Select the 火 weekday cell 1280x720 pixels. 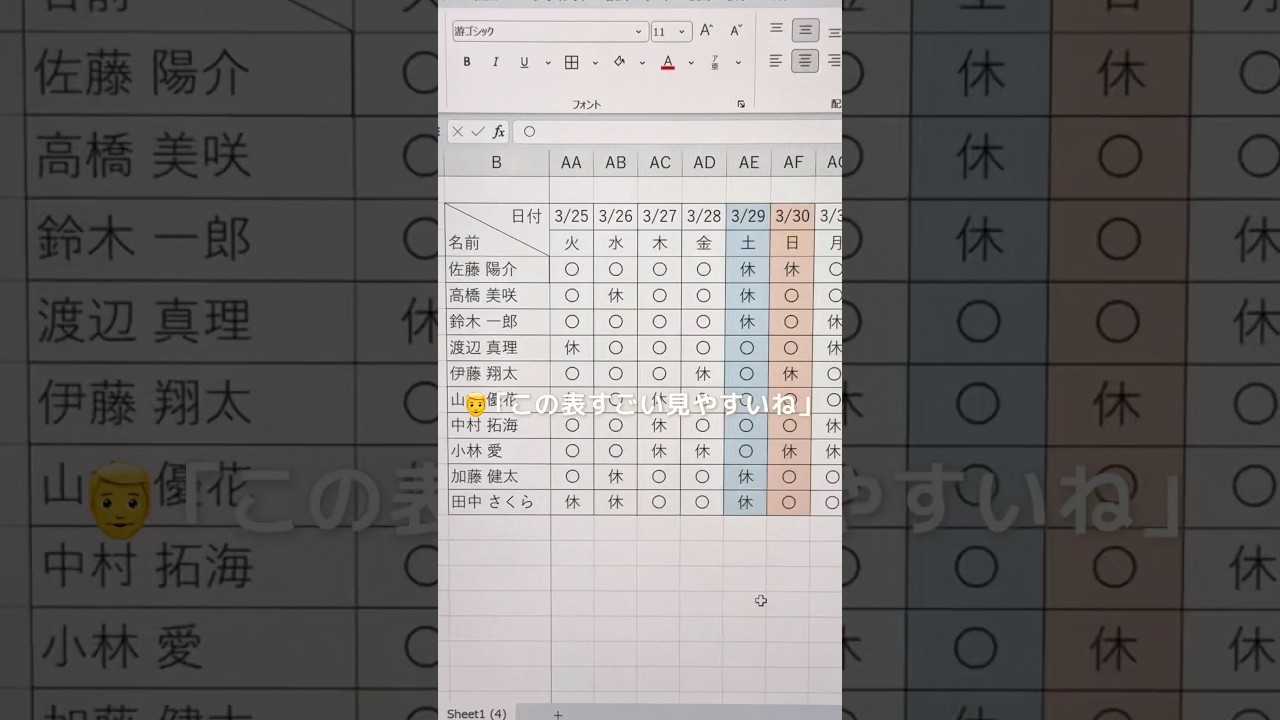click(571, 243)
